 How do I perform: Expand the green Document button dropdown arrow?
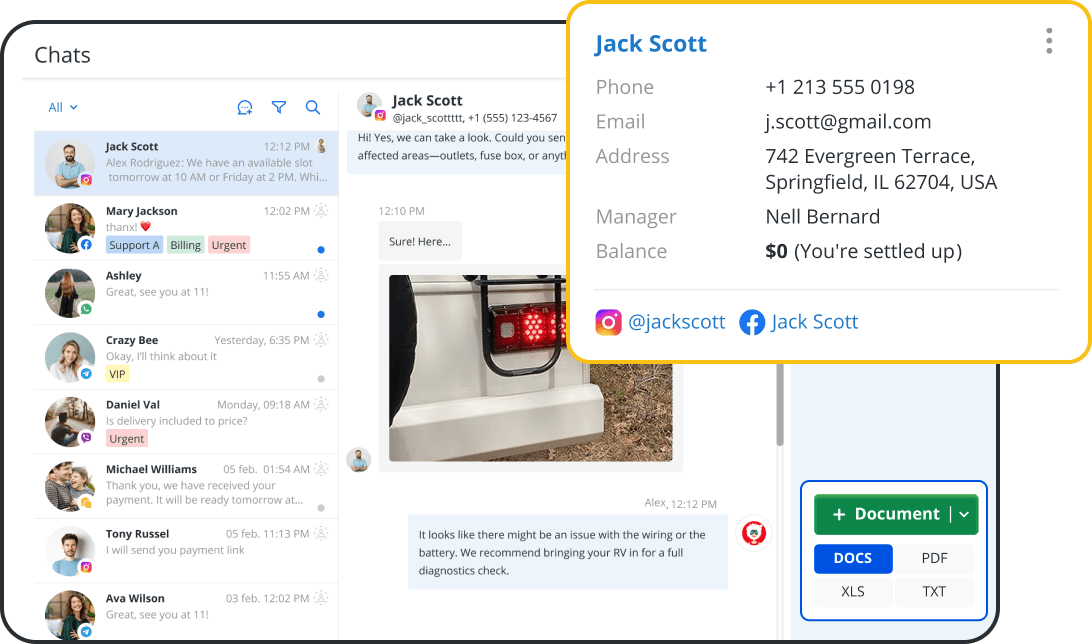(962, 514)
